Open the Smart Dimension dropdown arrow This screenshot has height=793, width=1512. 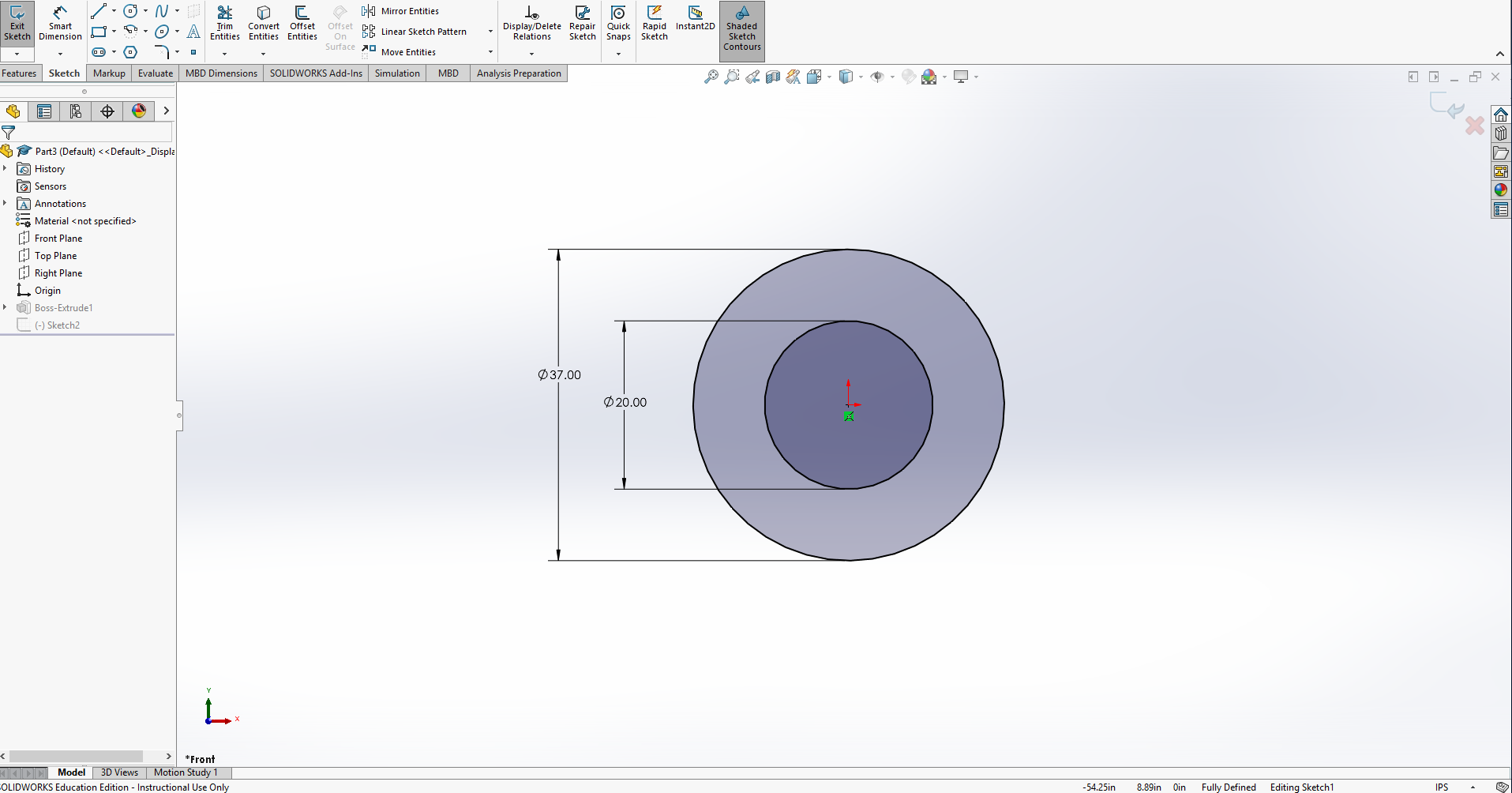[x=60, y=54]
